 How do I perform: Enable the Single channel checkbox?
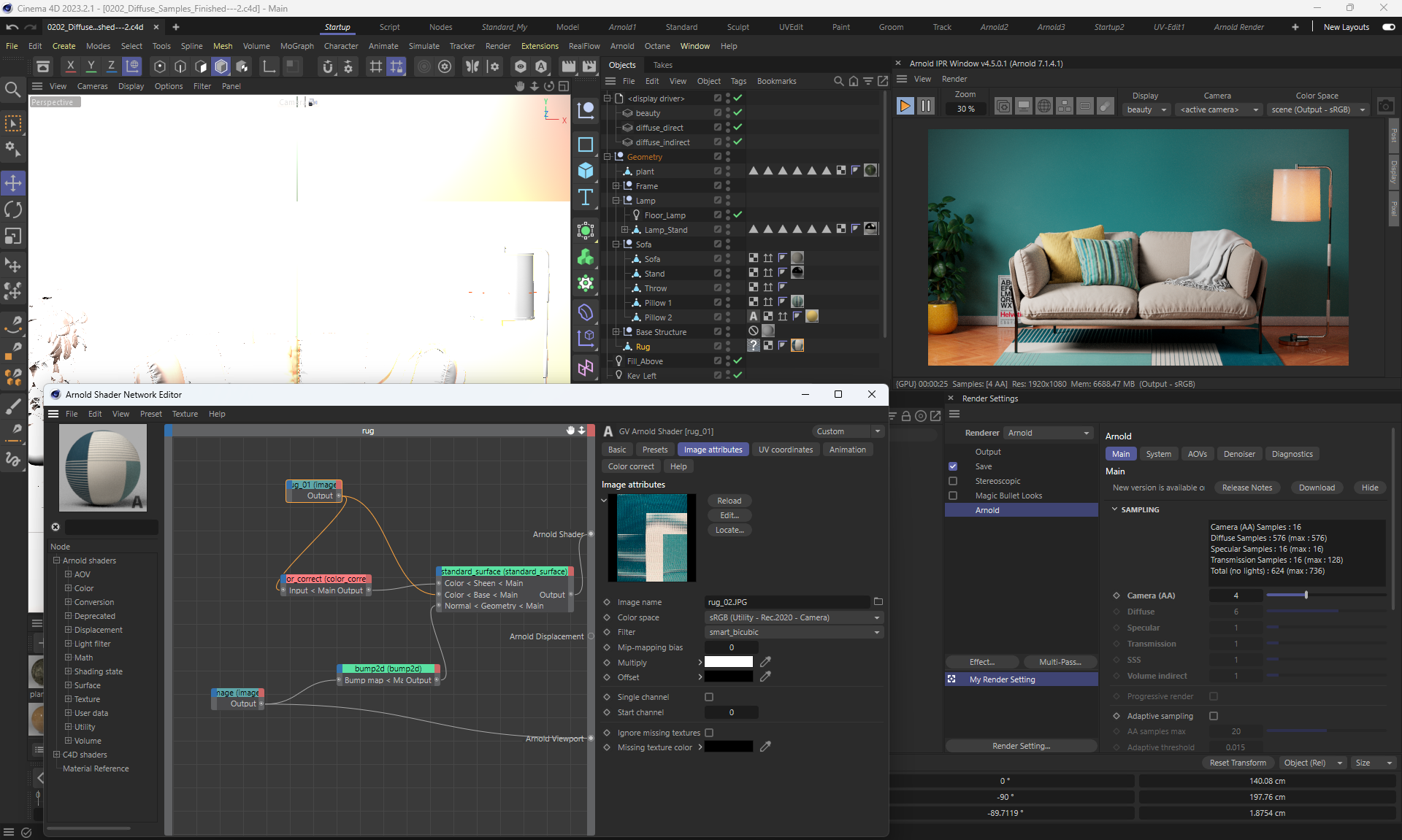click(709, 697)
